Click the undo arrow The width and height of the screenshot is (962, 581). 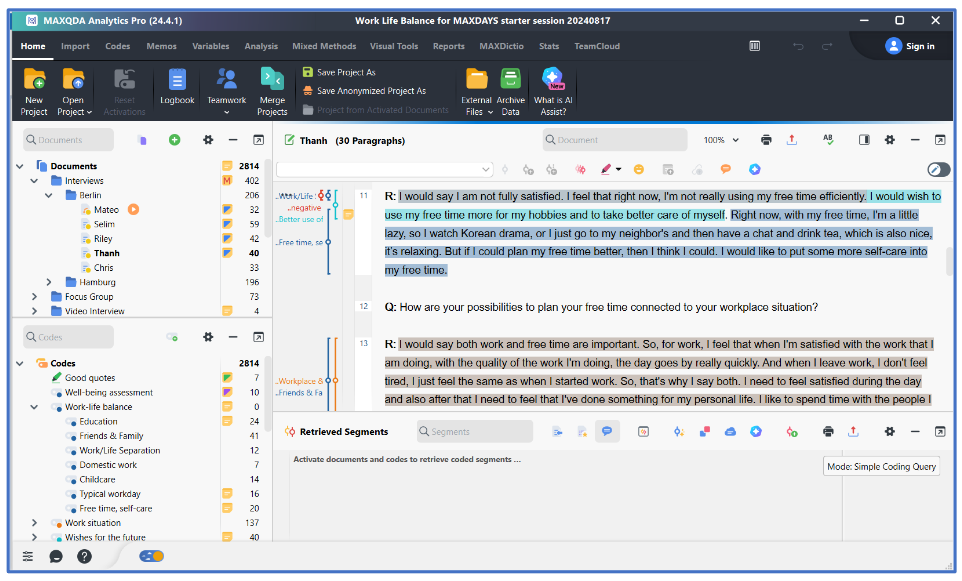pos(798,46)
